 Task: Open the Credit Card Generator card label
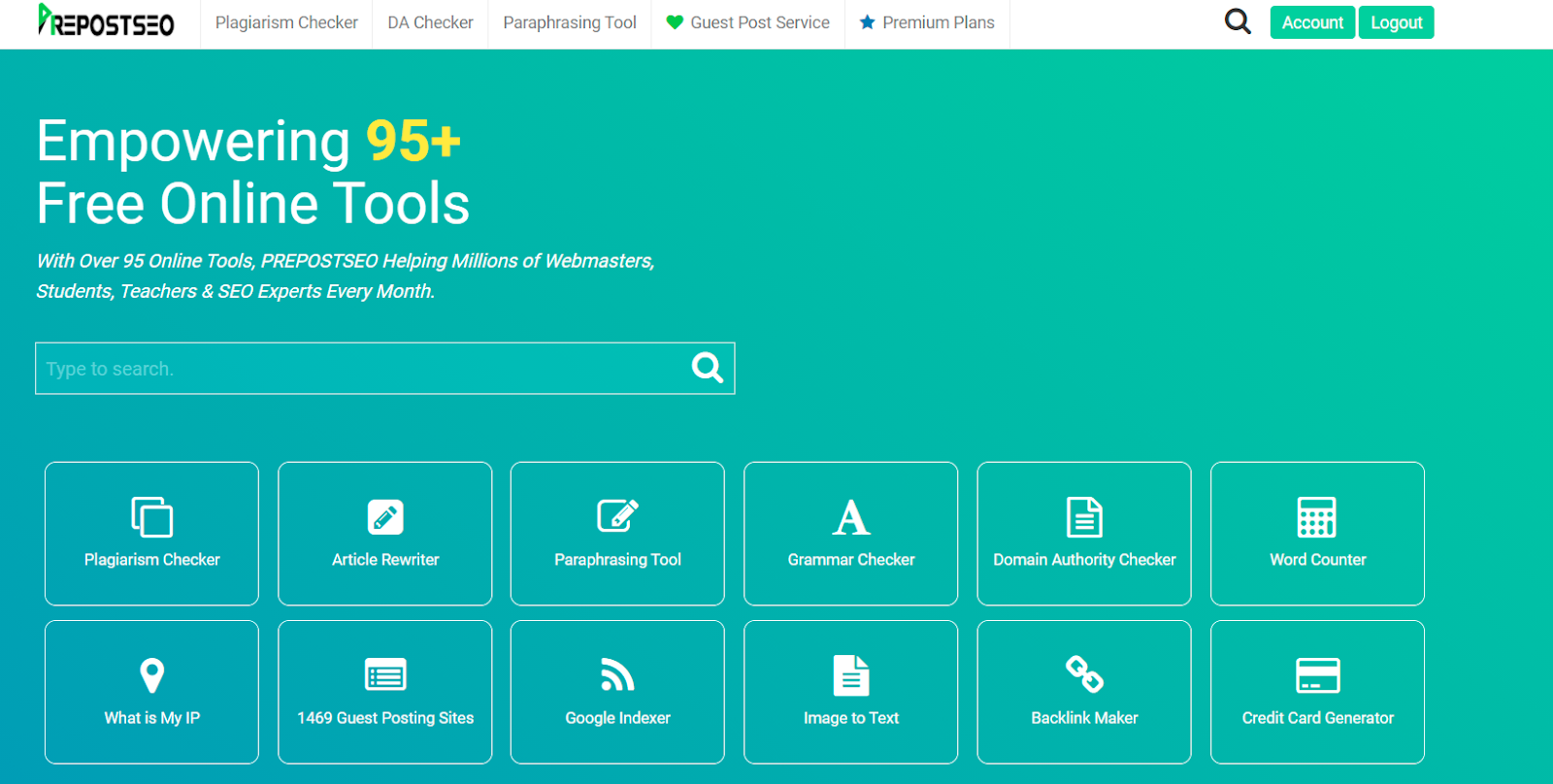coord(1317,718)
